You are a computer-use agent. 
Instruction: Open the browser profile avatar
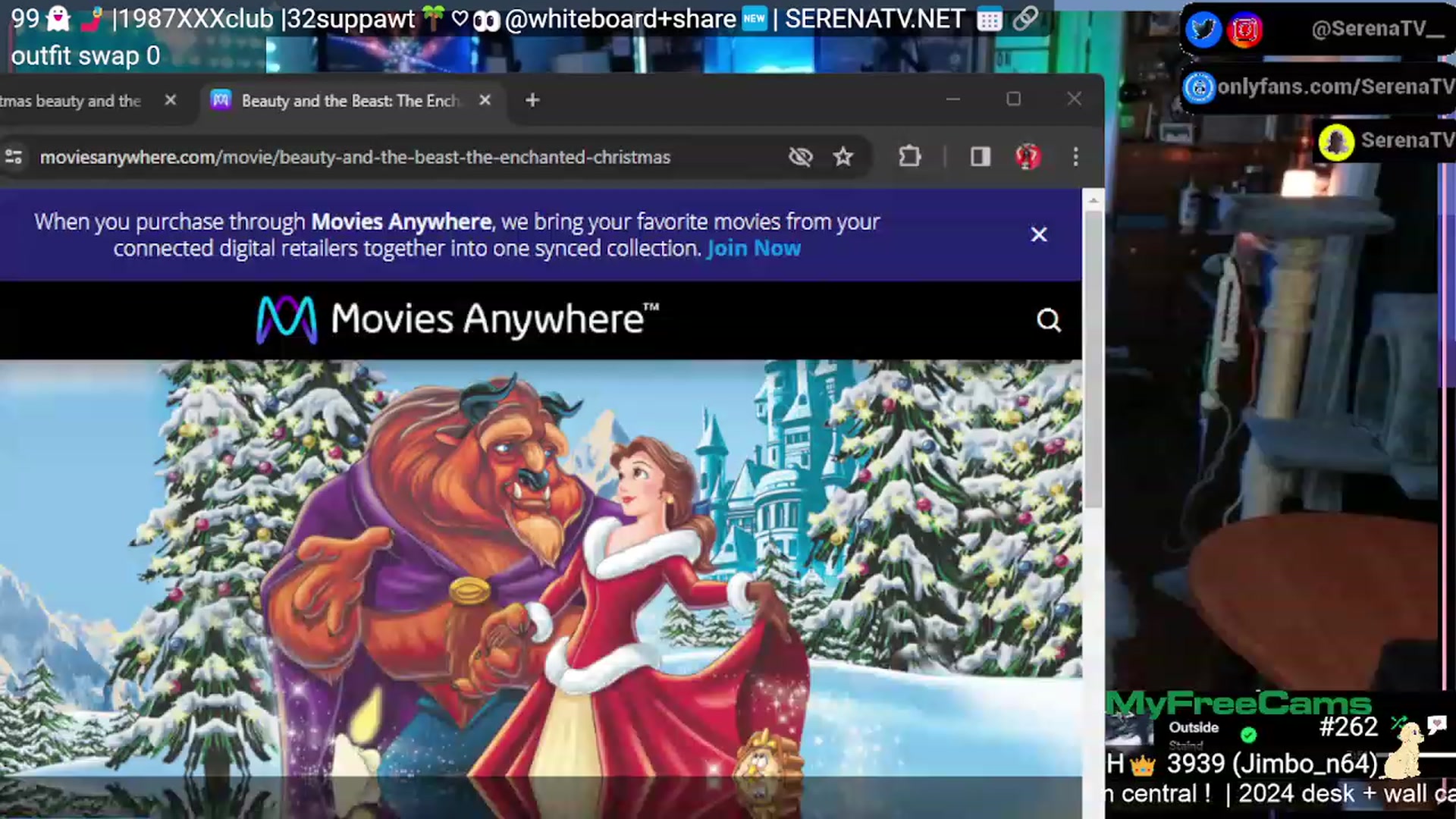pos(1028,157)
